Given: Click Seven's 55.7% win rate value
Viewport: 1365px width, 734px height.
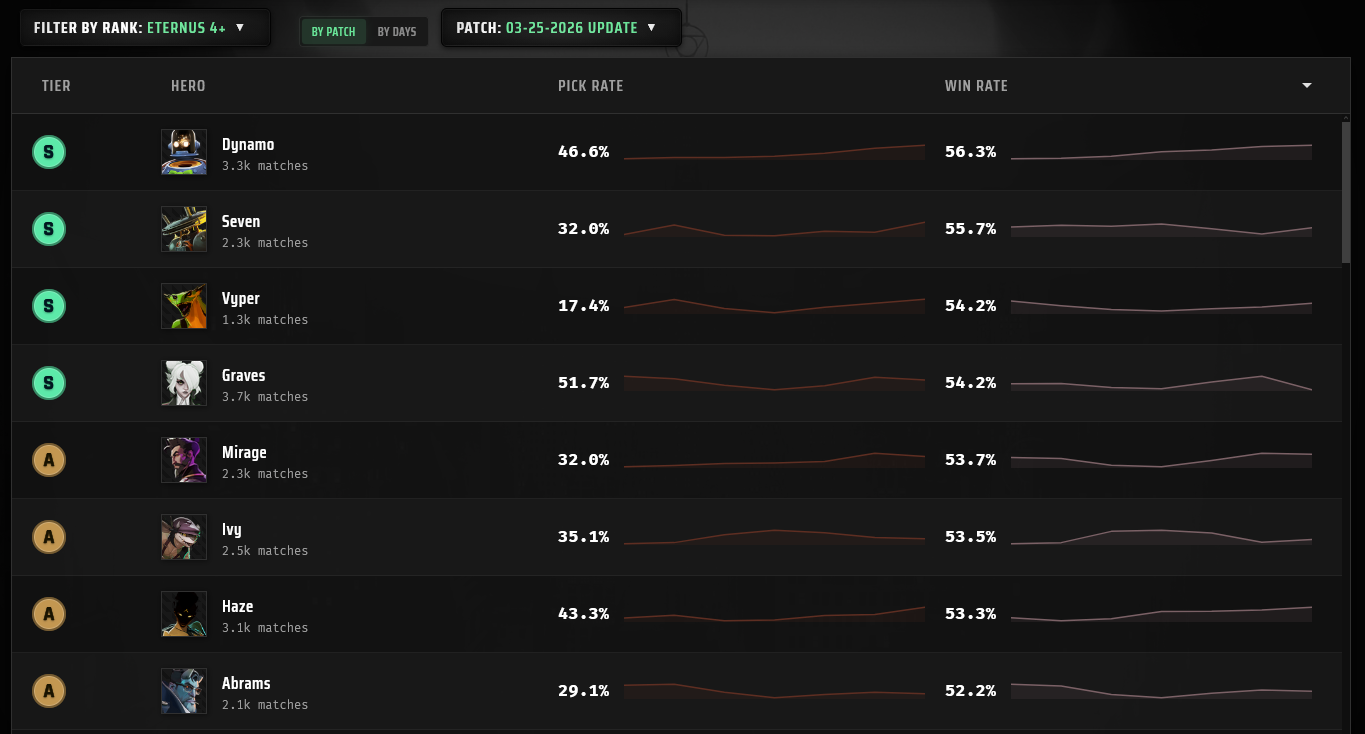Looking at the screenshot, I should (970, 229).
